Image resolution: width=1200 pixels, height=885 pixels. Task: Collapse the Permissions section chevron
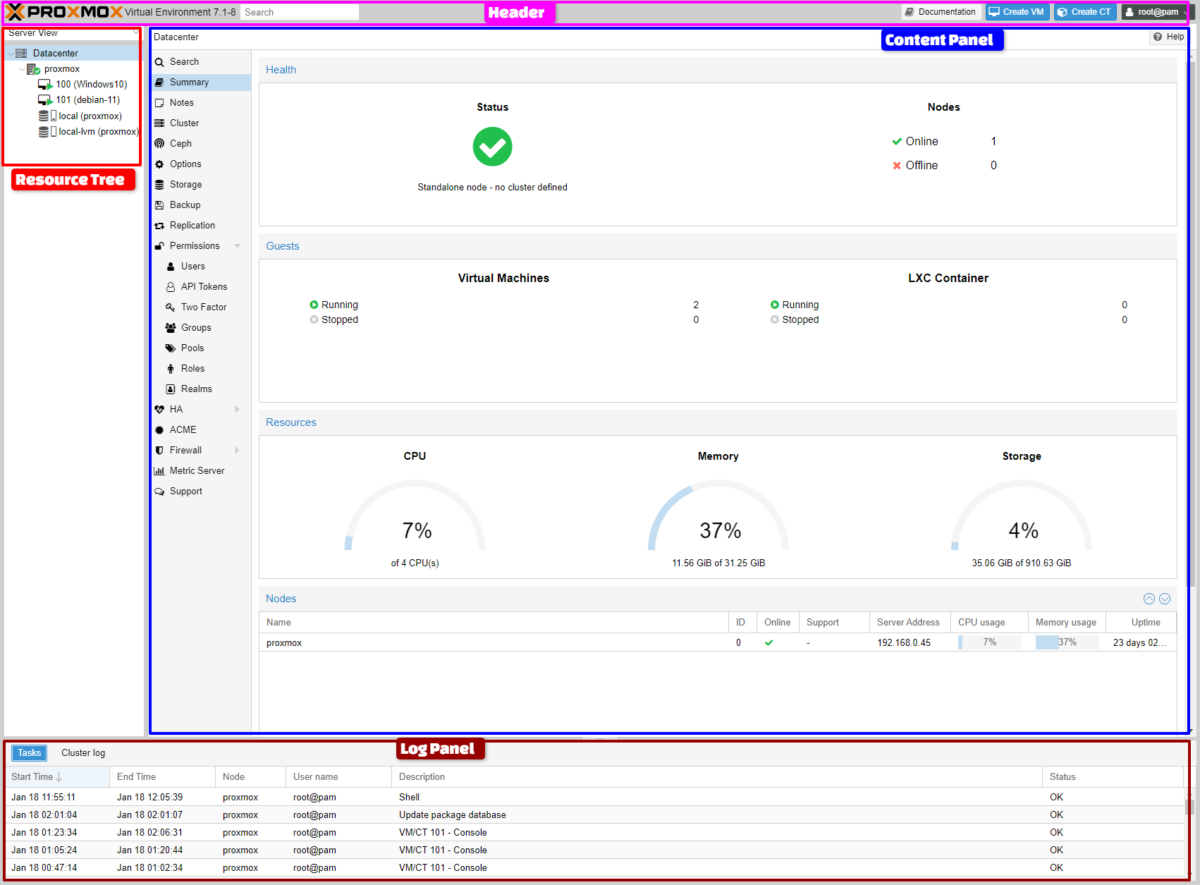point(237,245)
